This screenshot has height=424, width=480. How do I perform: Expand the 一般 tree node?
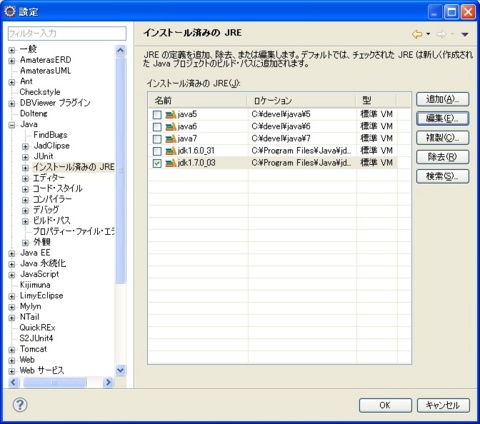click(x=12, y=50)
